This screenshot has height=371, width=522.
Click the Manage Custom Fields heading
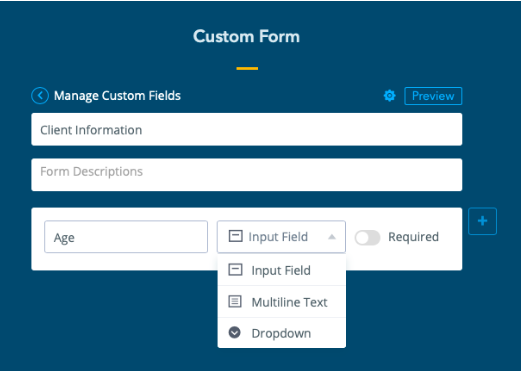(117, 96)
